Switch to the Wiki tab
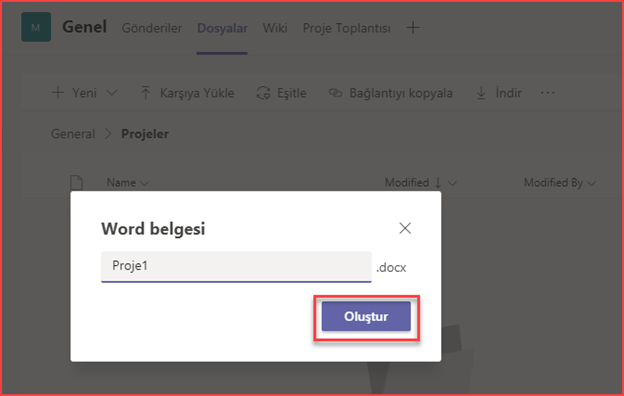 click(x=275, y=28)
